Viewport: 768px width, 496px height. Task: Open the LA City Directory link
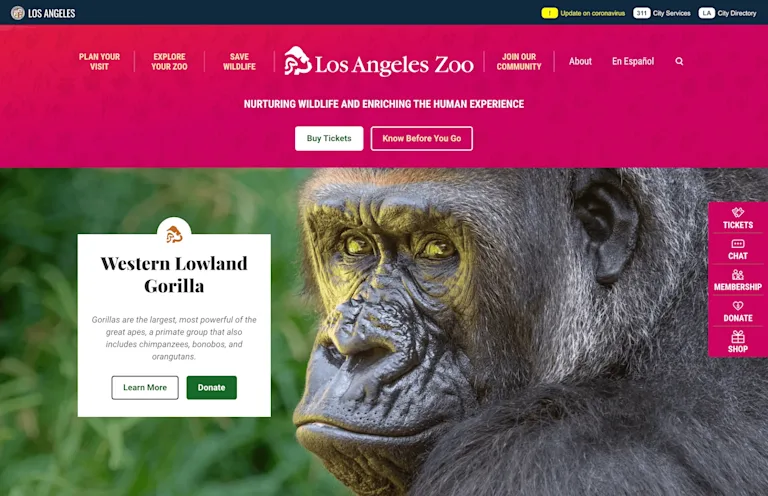click(727, 13)
